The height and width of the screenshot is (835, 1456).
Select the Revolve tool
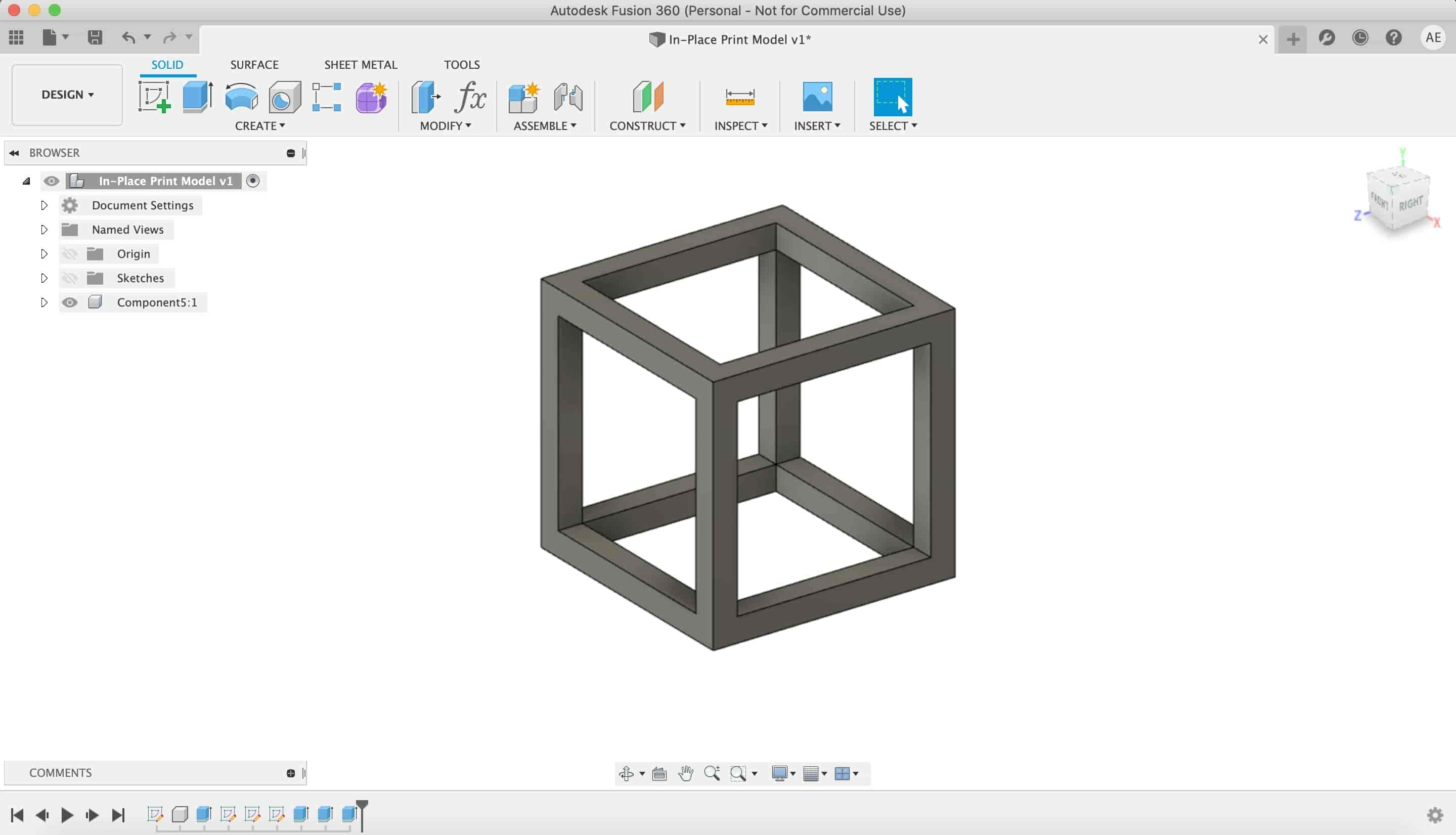point(241,96)
